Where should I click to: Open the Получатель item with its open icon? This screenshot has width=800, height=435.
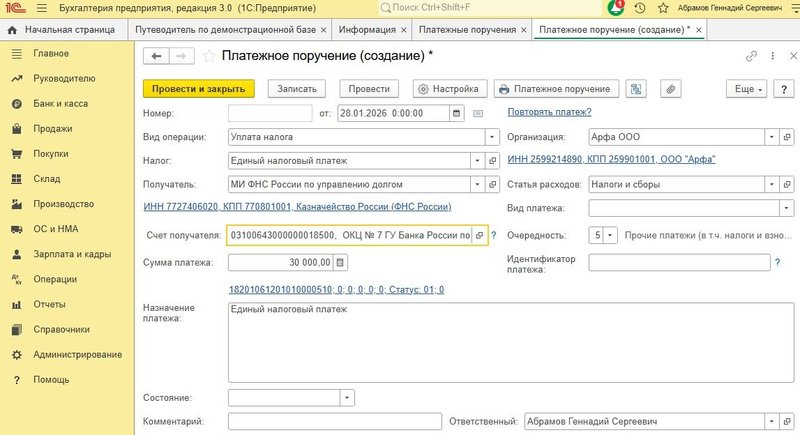[492, 184]
